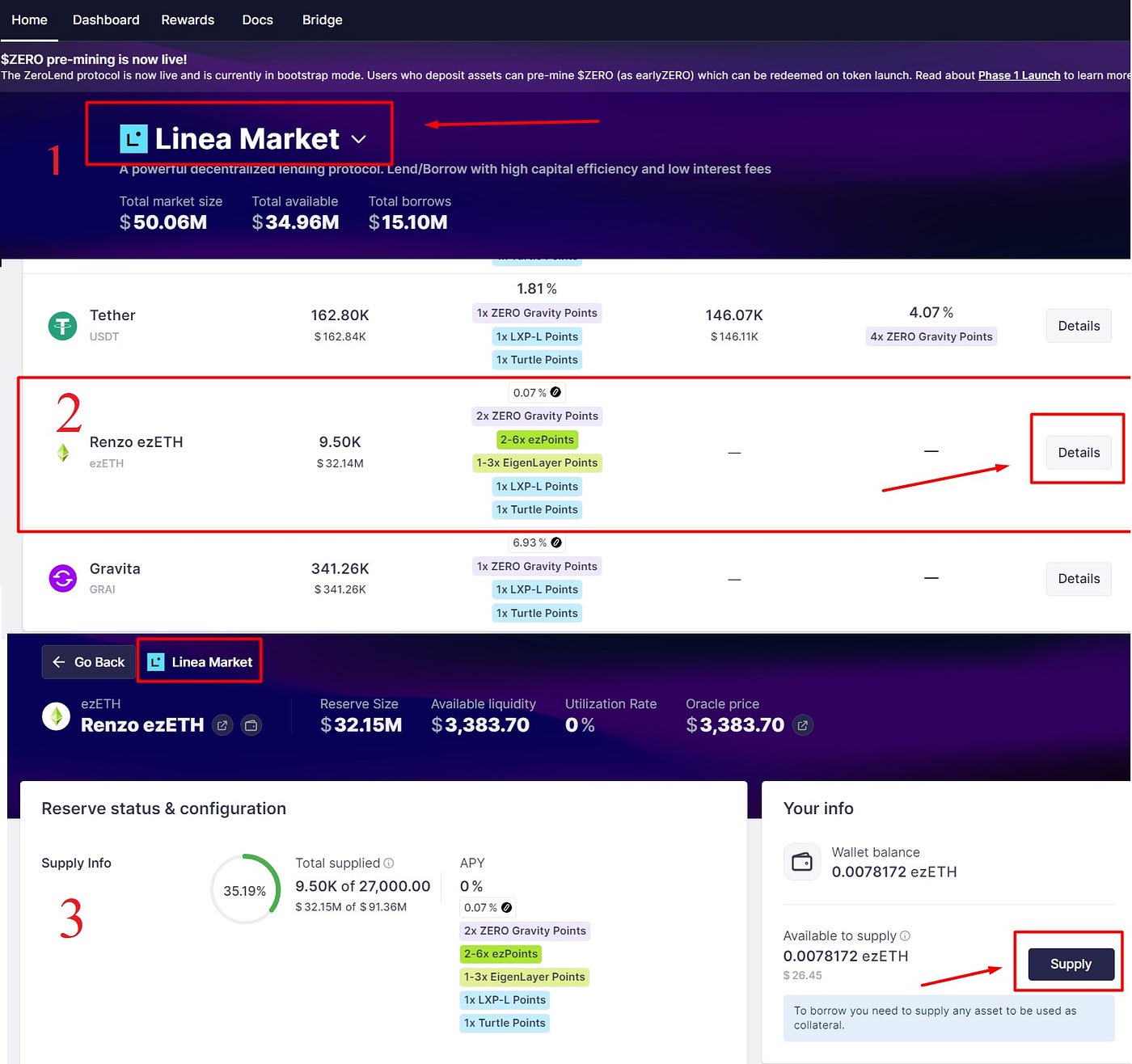Click the 1x Turtle Points badge in the Gravita row
This screenshot has width=1132, height=1064.
[x=537, y=613]
